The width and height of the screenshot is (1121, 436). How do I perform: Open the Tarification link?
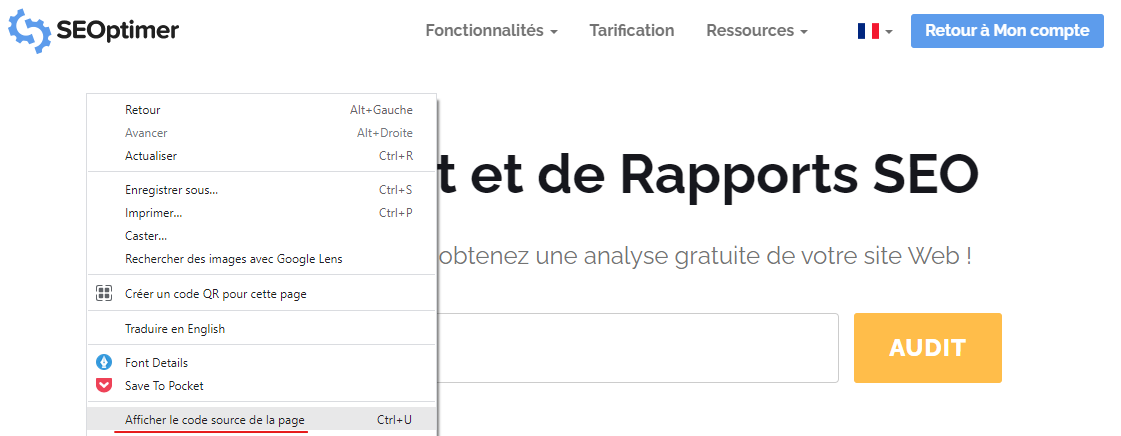(x=631, y=31)
